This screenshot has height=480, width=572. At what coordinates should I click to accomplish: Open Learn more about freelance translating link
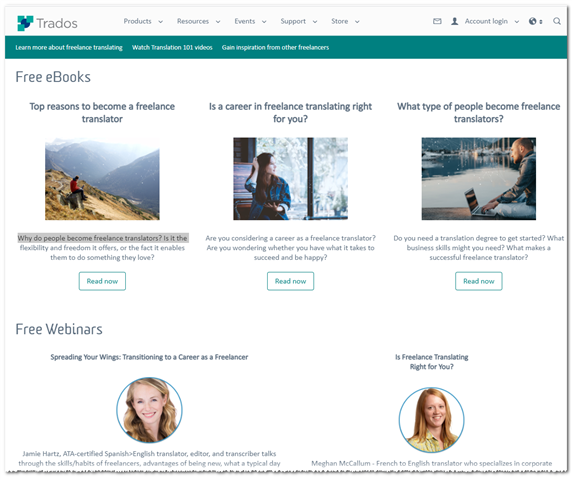coord(69,47)
